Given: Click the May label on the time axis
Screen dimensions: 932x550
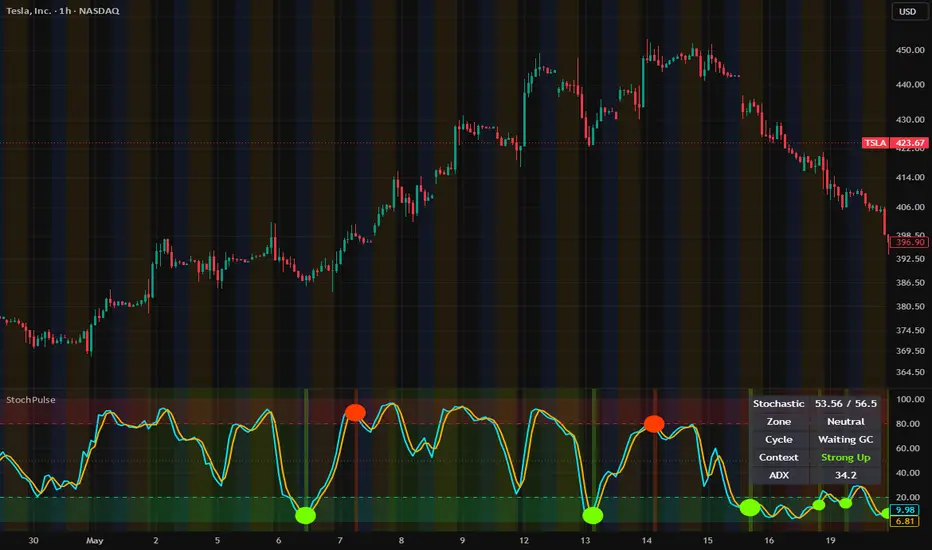Looking at the screenshot, I should (x=95, y=540).
